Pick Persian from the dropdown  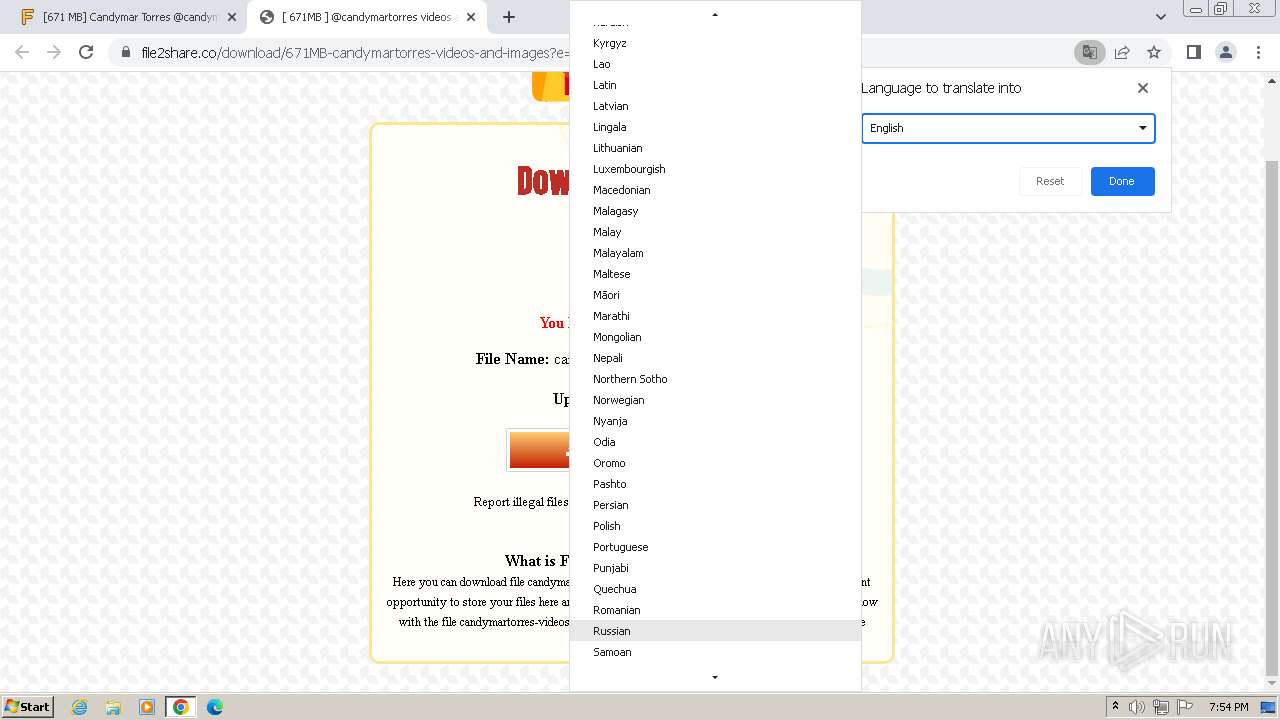click(x=715, y=505)
